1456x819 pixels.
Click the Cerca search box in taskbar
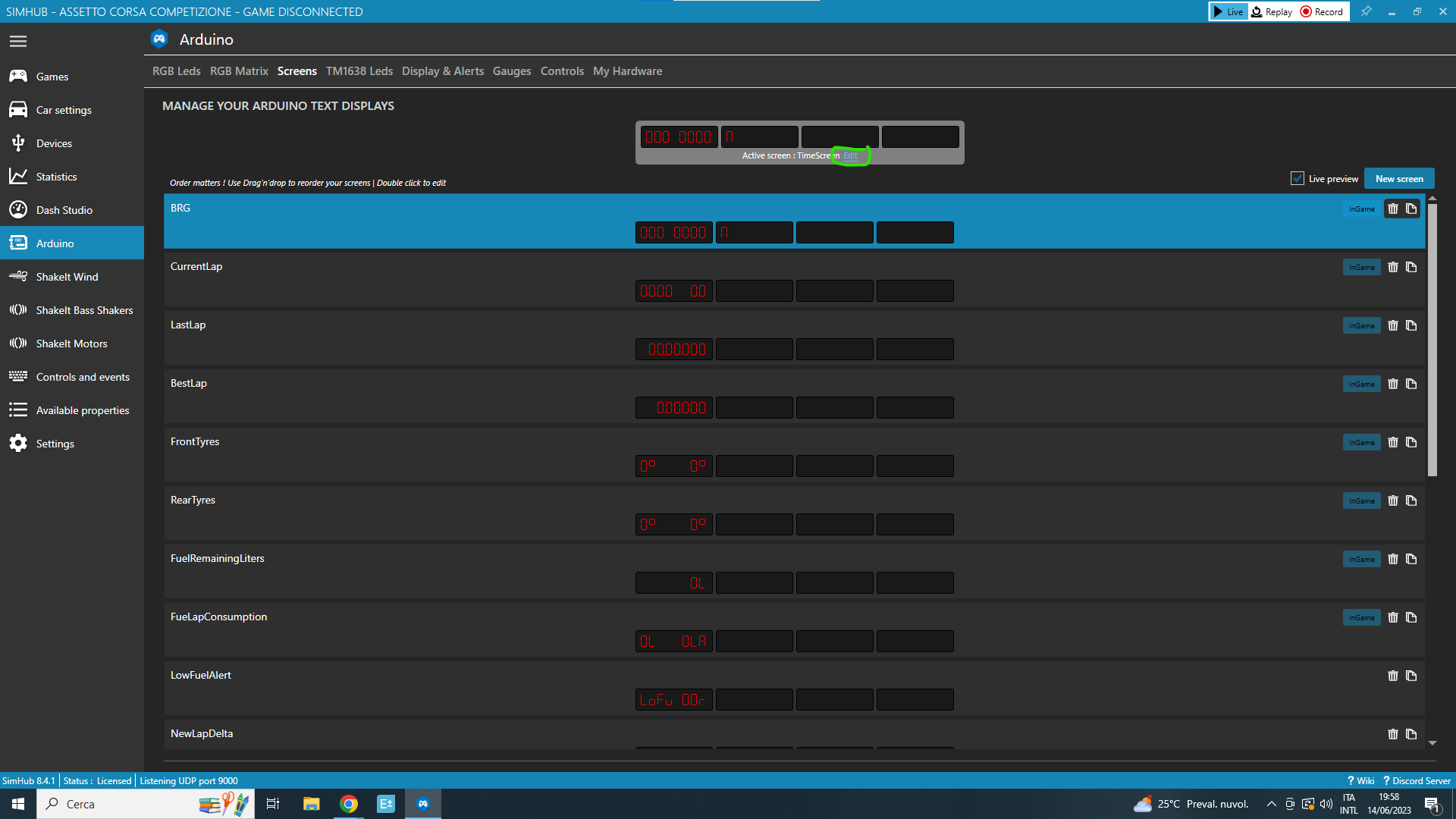pyautogui.click(x=144, y=804)
